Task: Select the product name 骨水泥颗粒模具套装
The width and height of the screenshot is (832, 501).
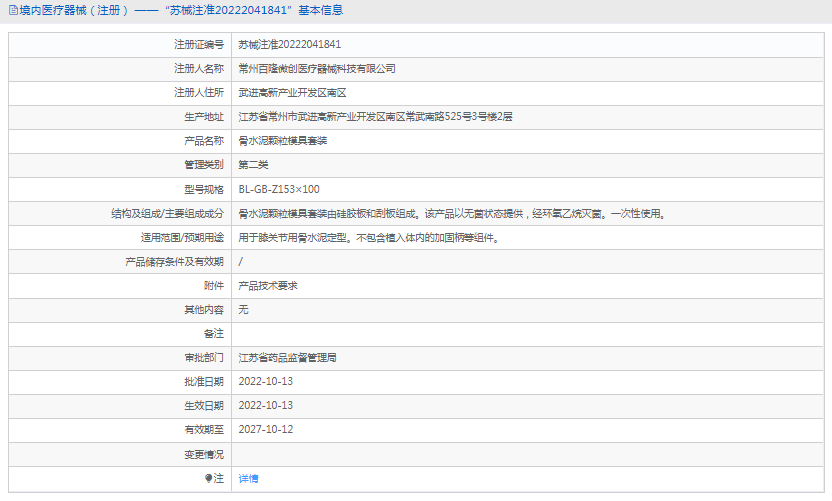Action: tap(282, 141)
